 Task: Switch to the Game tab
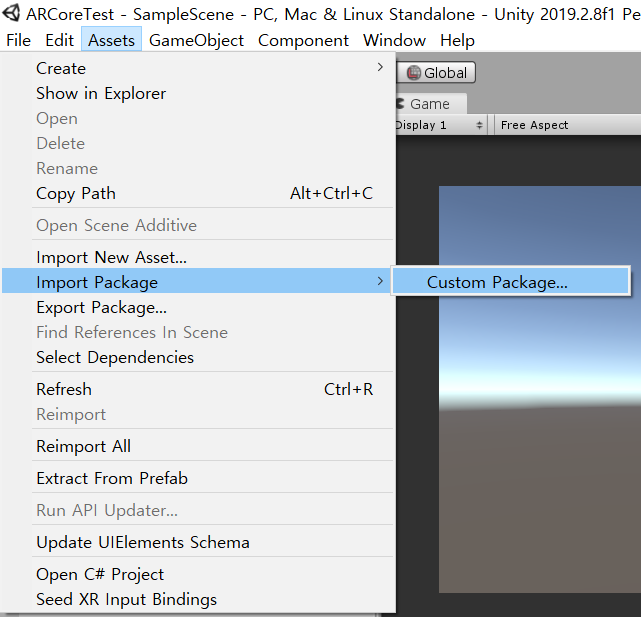(x=430, y=104)
